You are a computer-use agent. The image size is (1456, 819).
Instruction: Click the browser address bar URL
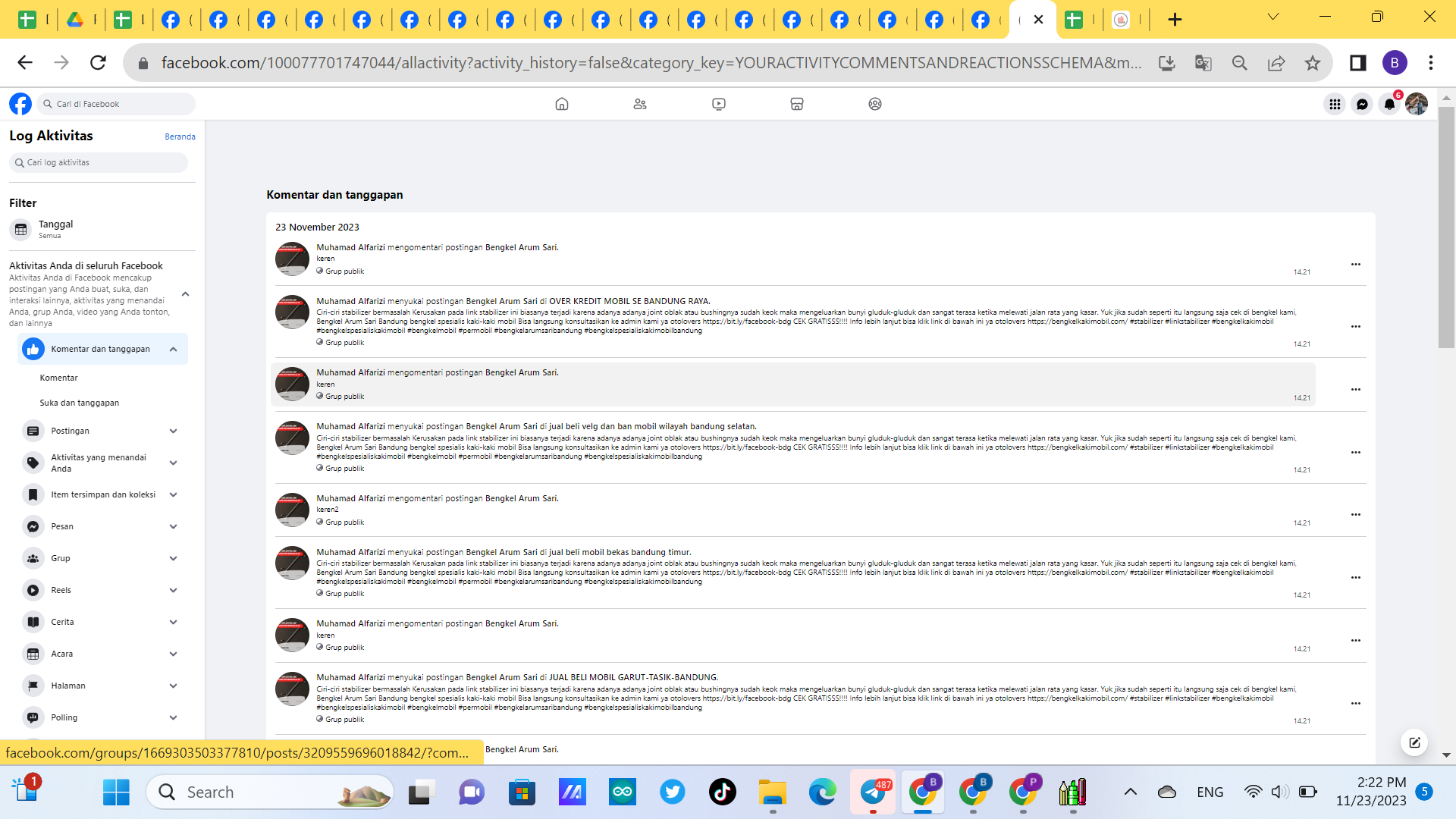click(x=651, y=63)
